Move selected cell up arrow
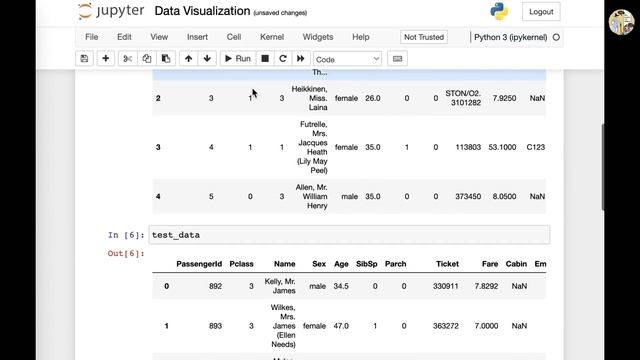The height and width of the screenshot is (360, 640). (188, 59)
